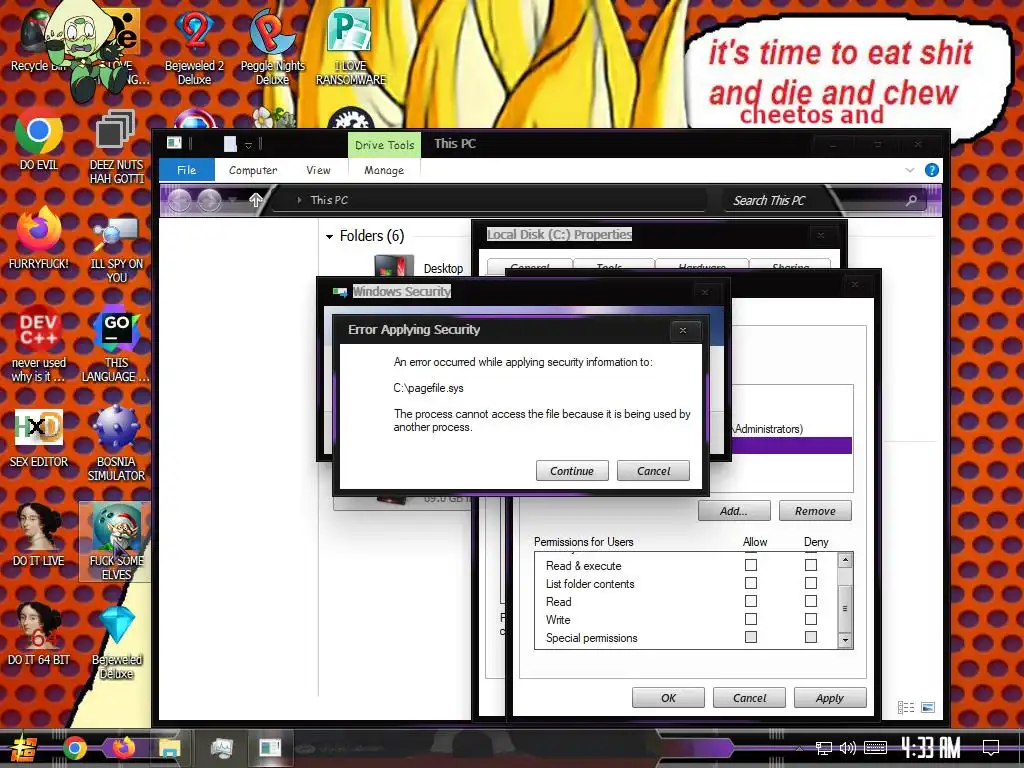The height and width of the screenshot is (768, 1024).
Task: Open the Computer ribbon tab
Action: 253,170
